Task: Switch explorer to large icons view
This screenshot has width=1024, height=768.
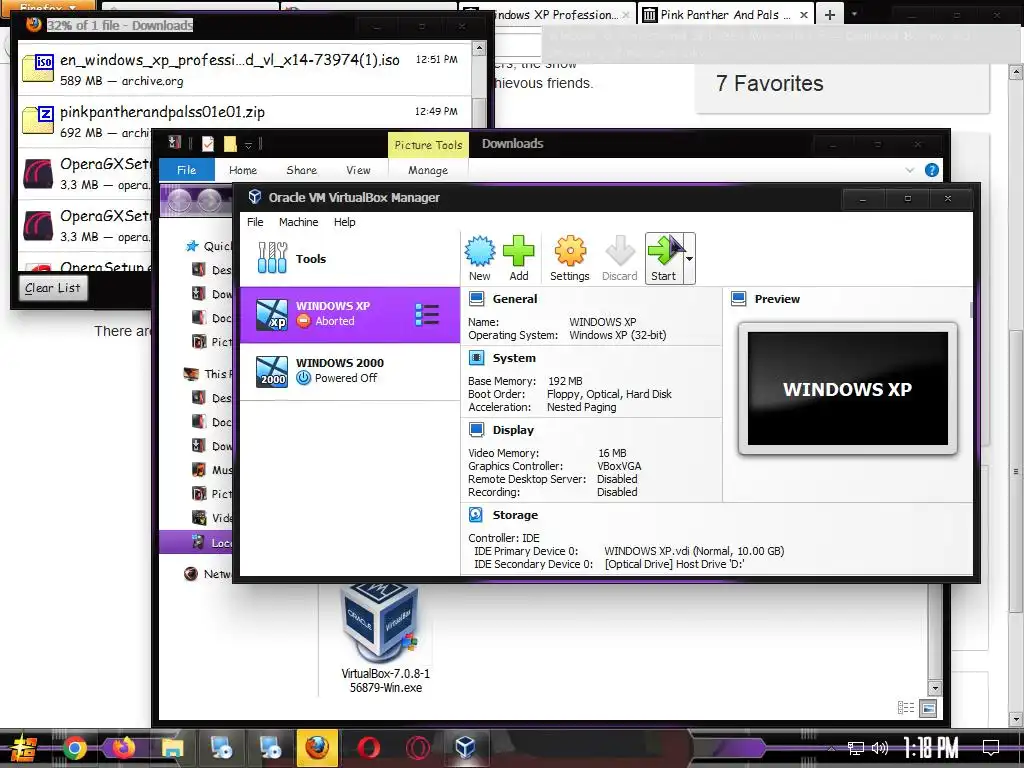Action: tap(928, 708)
